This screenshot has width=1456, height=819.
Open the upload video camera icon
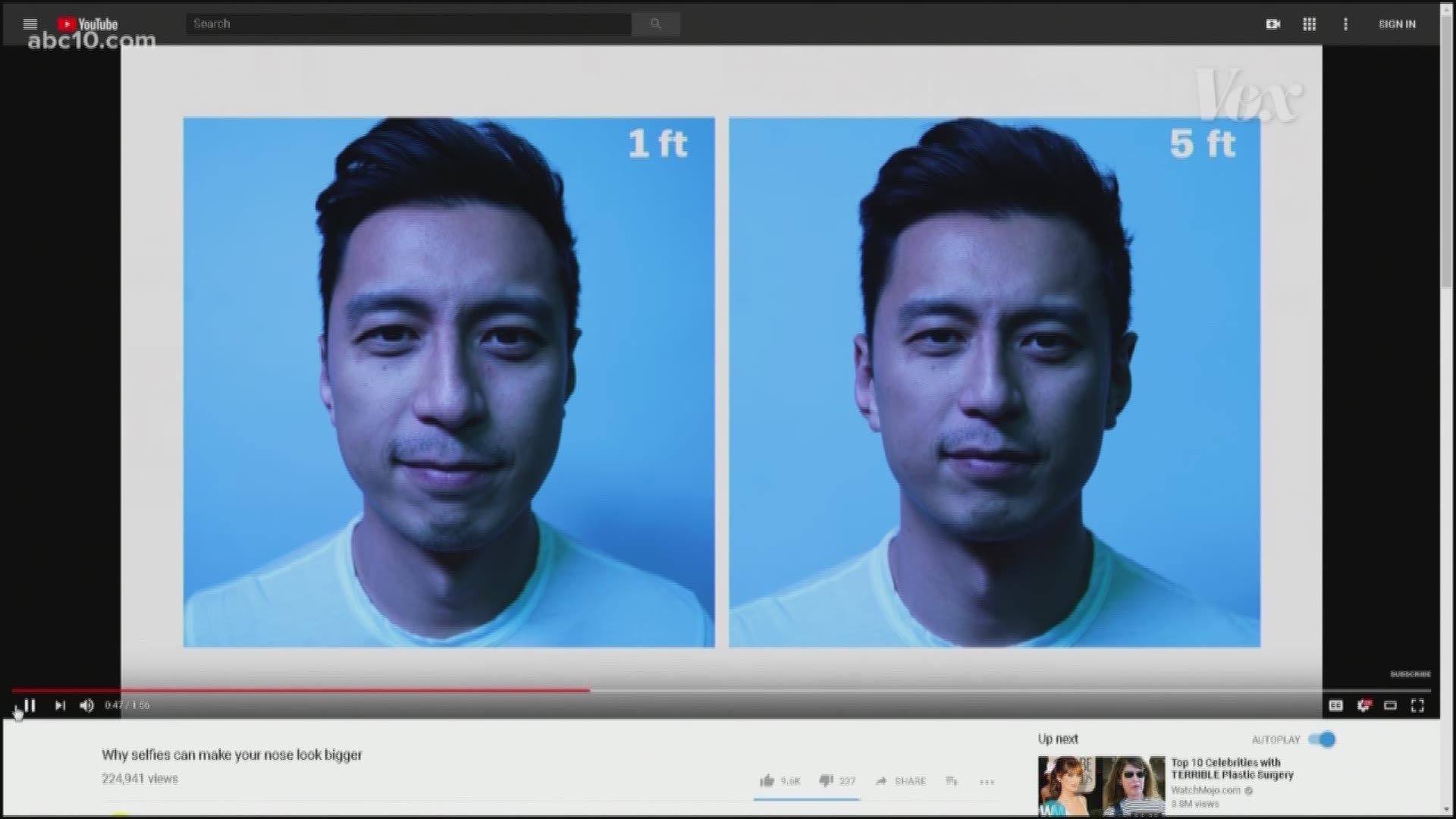click(x=1273, y=24)
